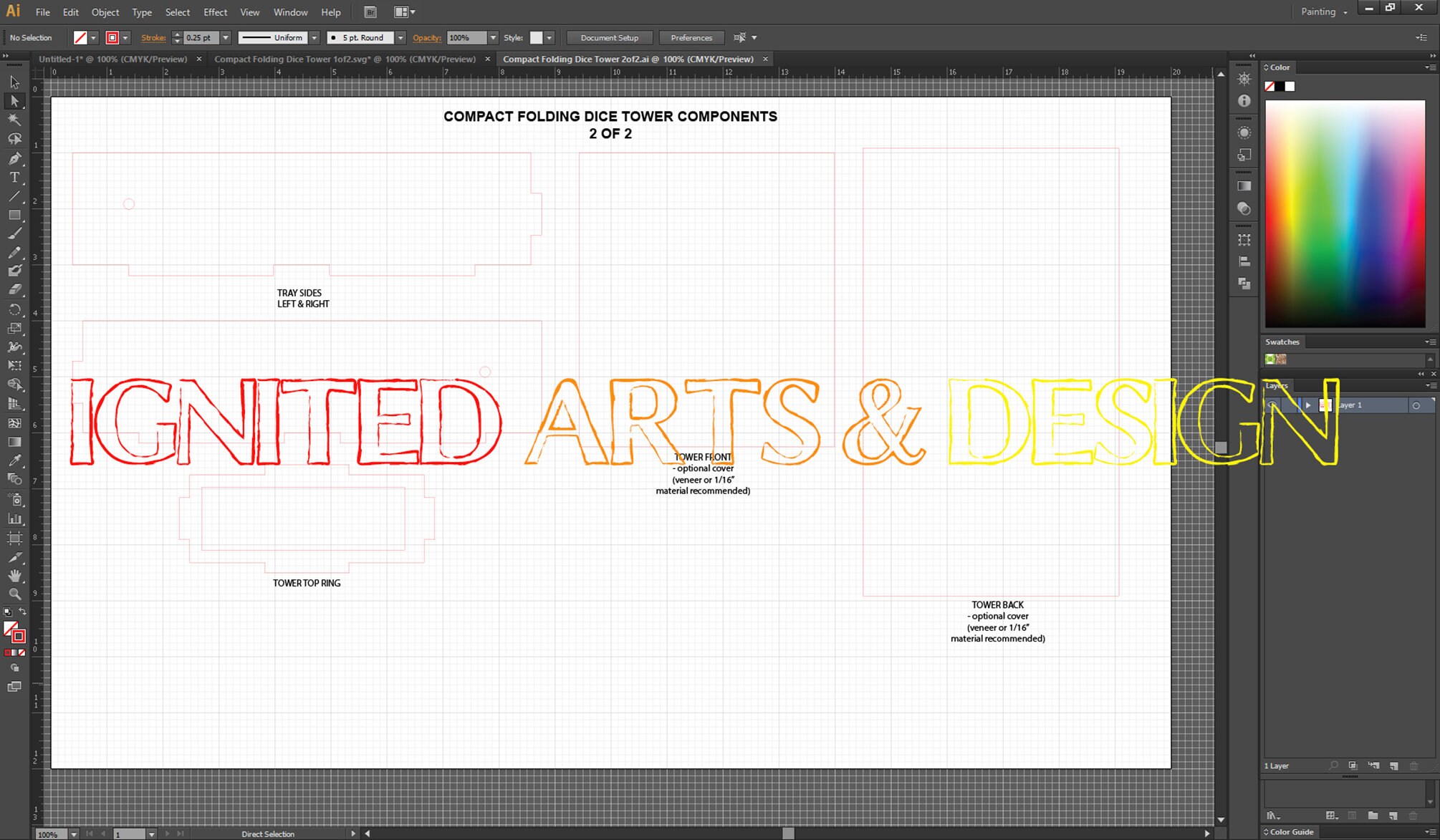This screenshot has width=1440, height=840.
Task: Toggle drawing mode button in toolbox
Action: pyautogui.click(x=14, y=668)
